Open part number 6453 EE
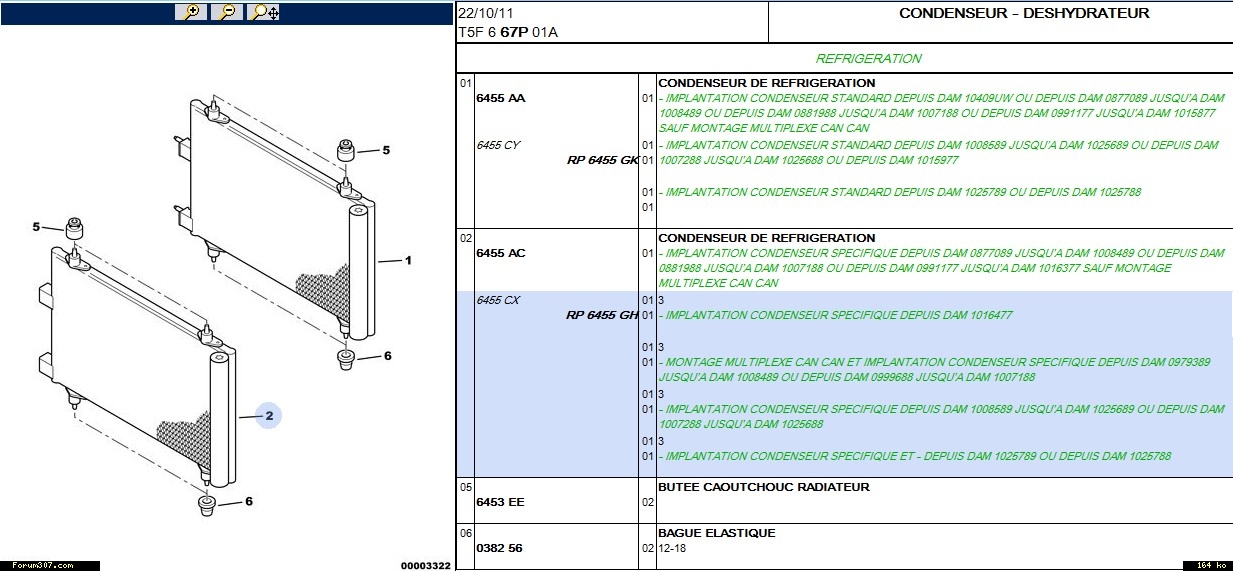 [x=500, y=502]
